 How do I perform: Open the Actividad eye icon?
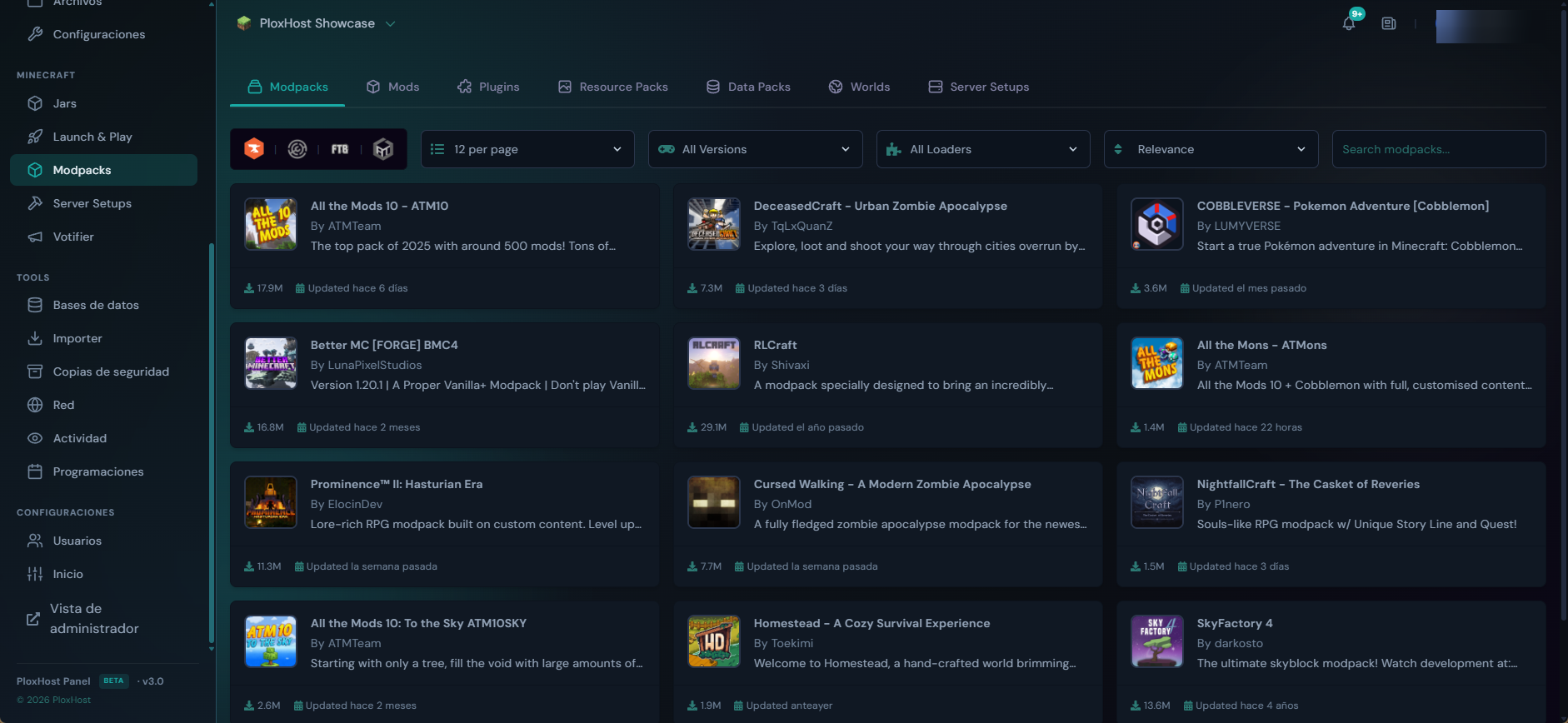(x=35, y=438)
